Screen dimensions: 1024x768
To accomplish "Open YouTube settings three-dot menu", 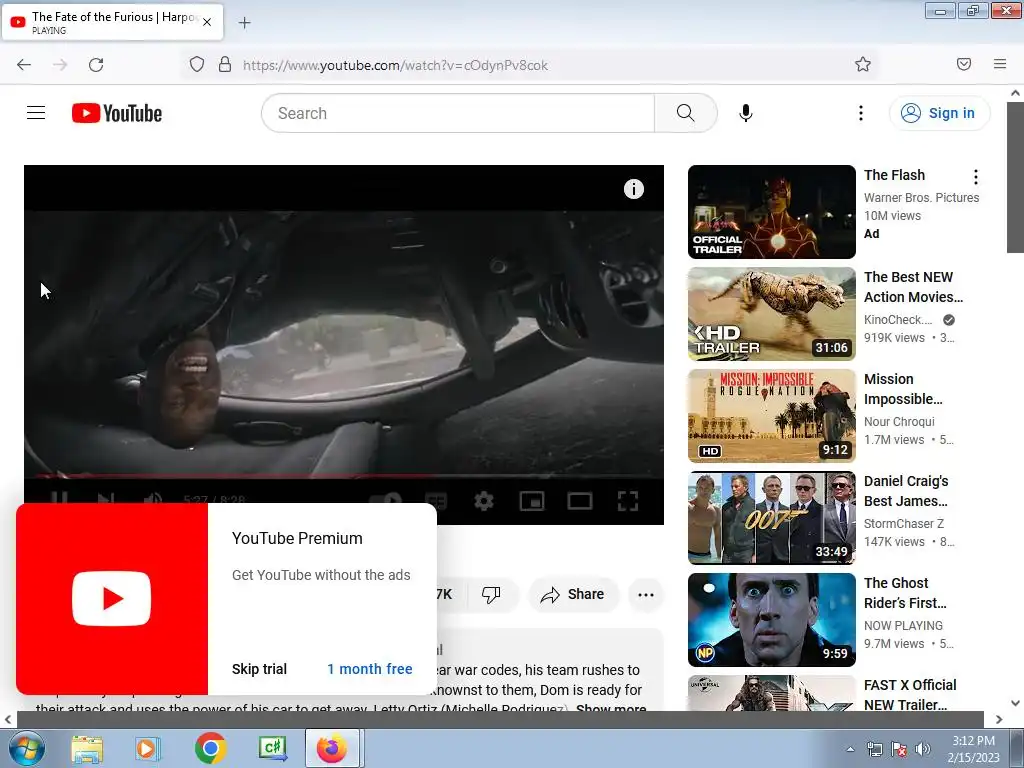I will click(x=861, y=113).
